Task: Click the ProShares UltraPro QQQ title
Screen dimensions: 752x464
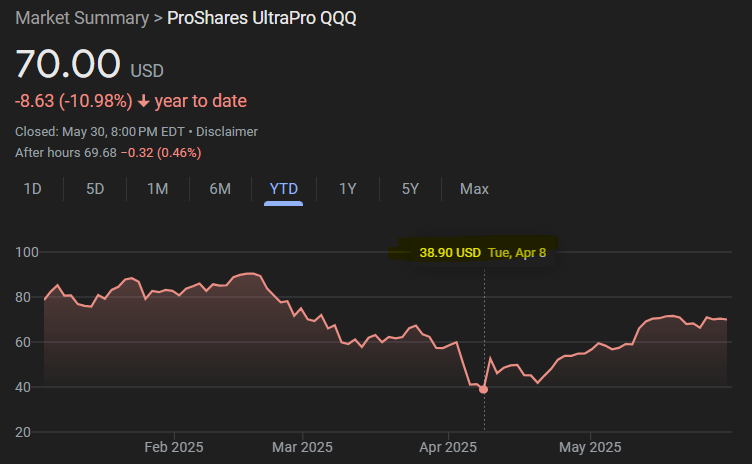Action: point(261,18)
